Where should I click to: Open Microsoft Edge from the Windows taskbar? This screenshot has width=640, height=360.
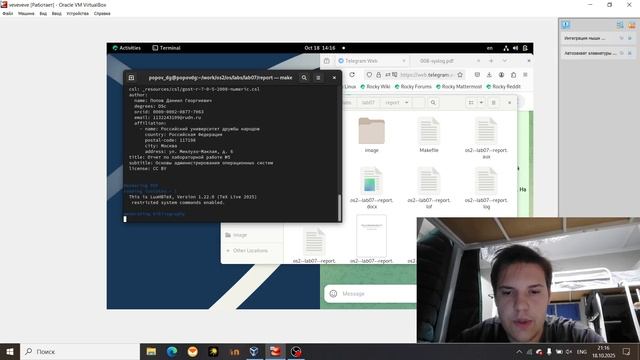coord(172,351)
